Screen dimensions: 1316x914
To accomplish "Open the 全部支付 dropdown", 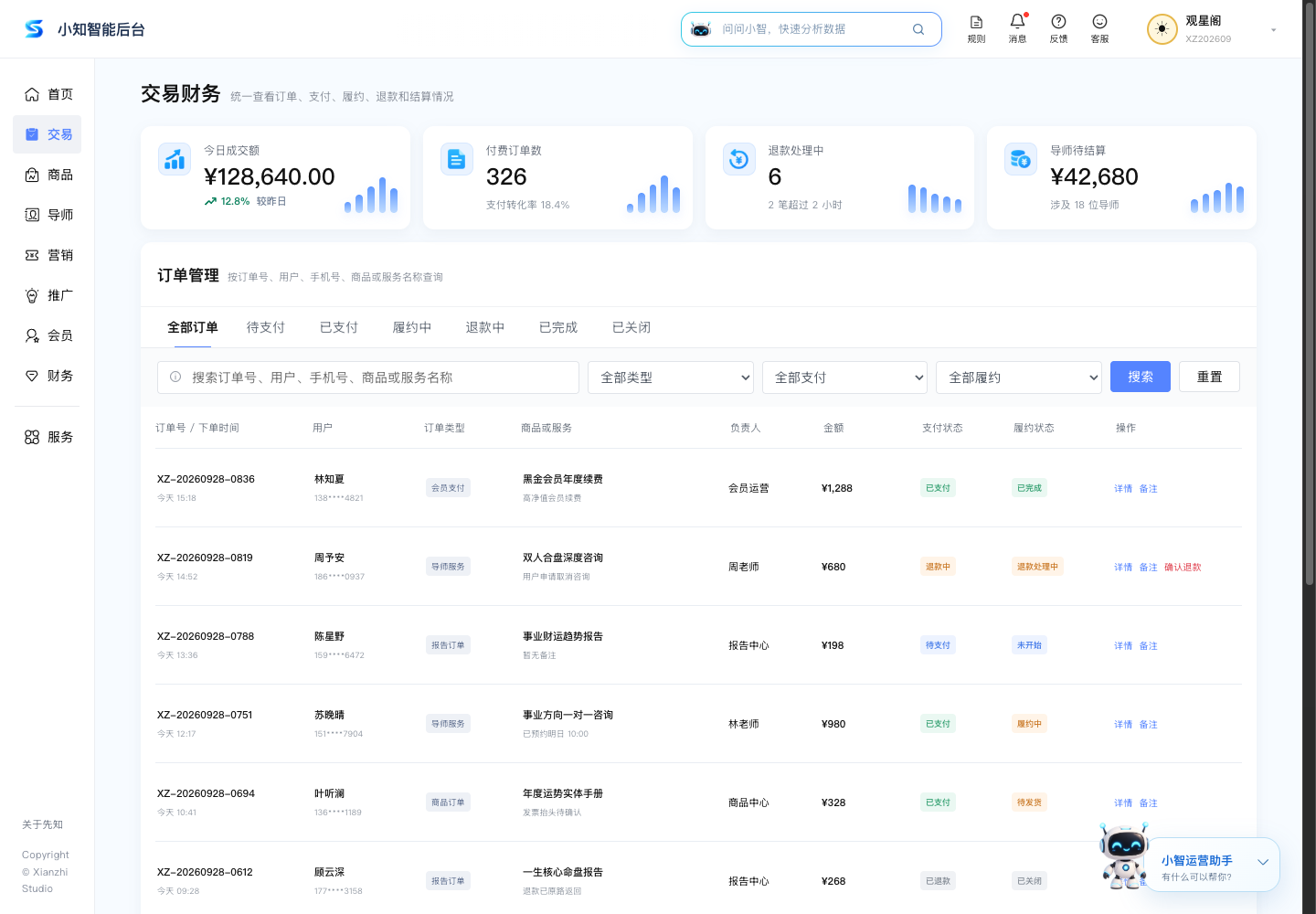I will pos(844,377).
